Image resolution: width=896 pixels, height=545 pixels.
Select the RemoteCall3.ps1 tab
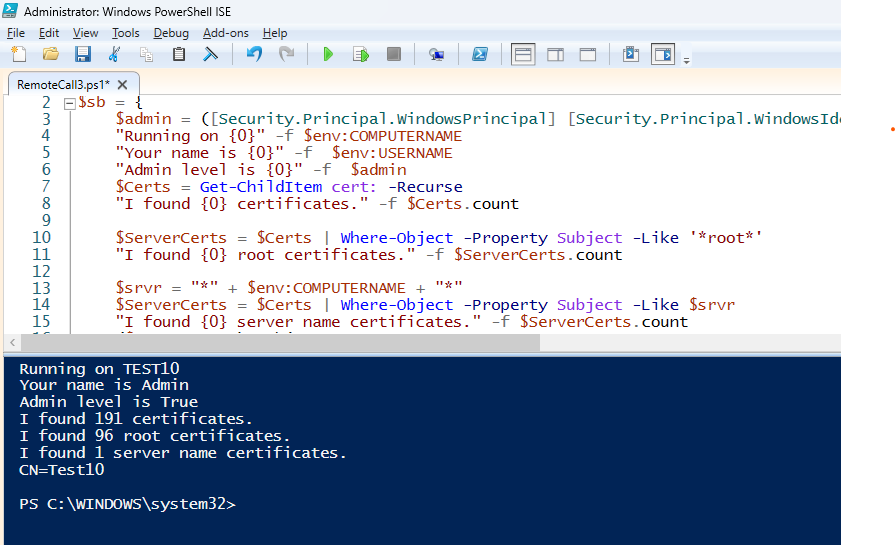pos(63,85)
